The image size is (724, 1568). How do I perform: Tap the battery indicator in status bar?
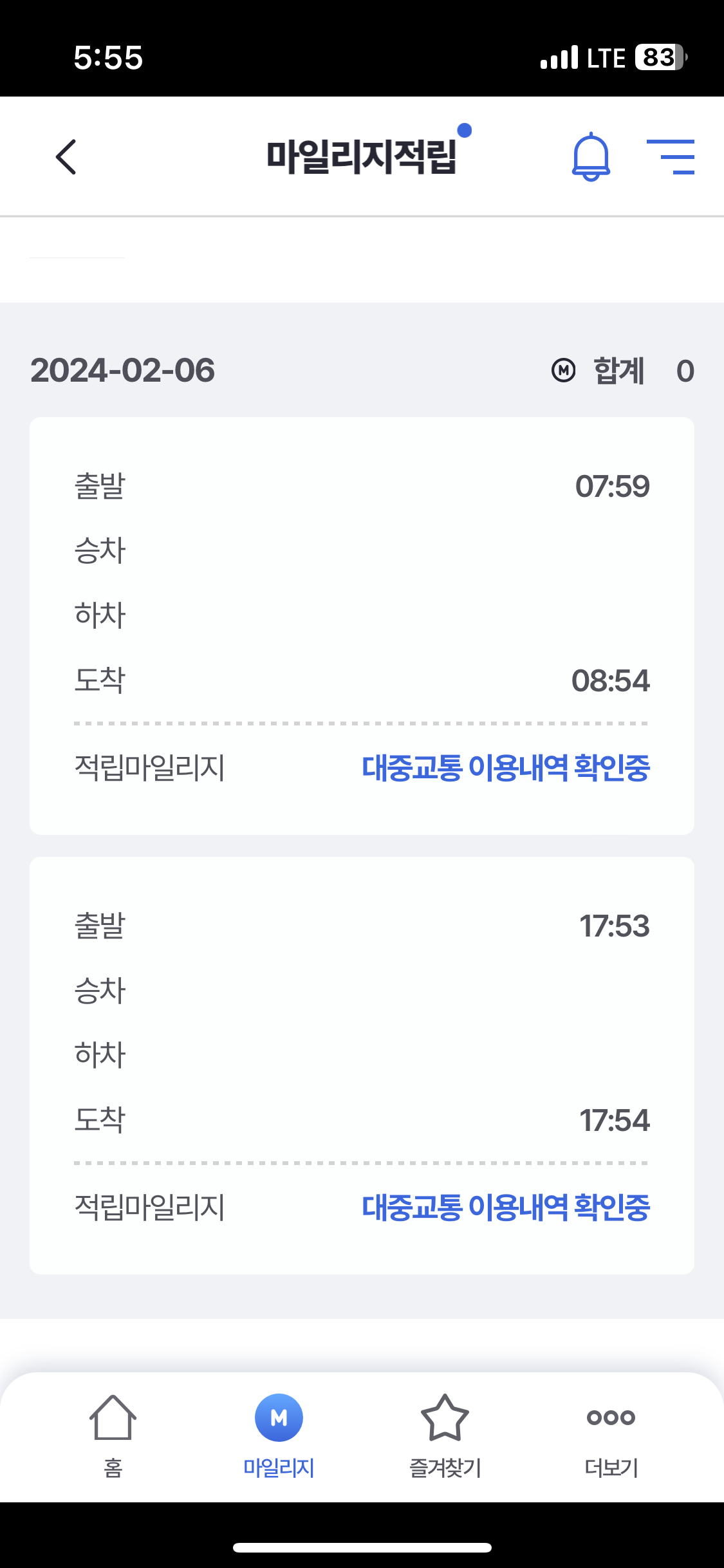tap(660, 57)
